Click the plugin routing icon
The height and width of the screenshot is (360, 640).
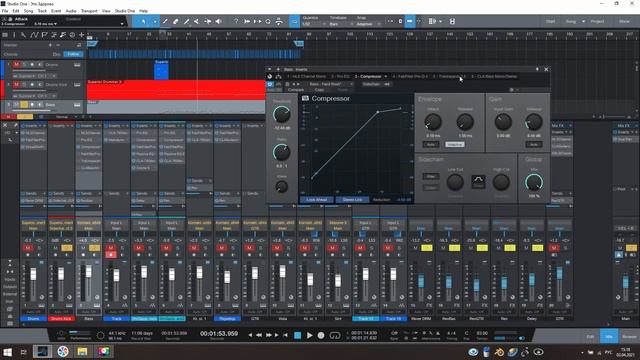(278, 76)
